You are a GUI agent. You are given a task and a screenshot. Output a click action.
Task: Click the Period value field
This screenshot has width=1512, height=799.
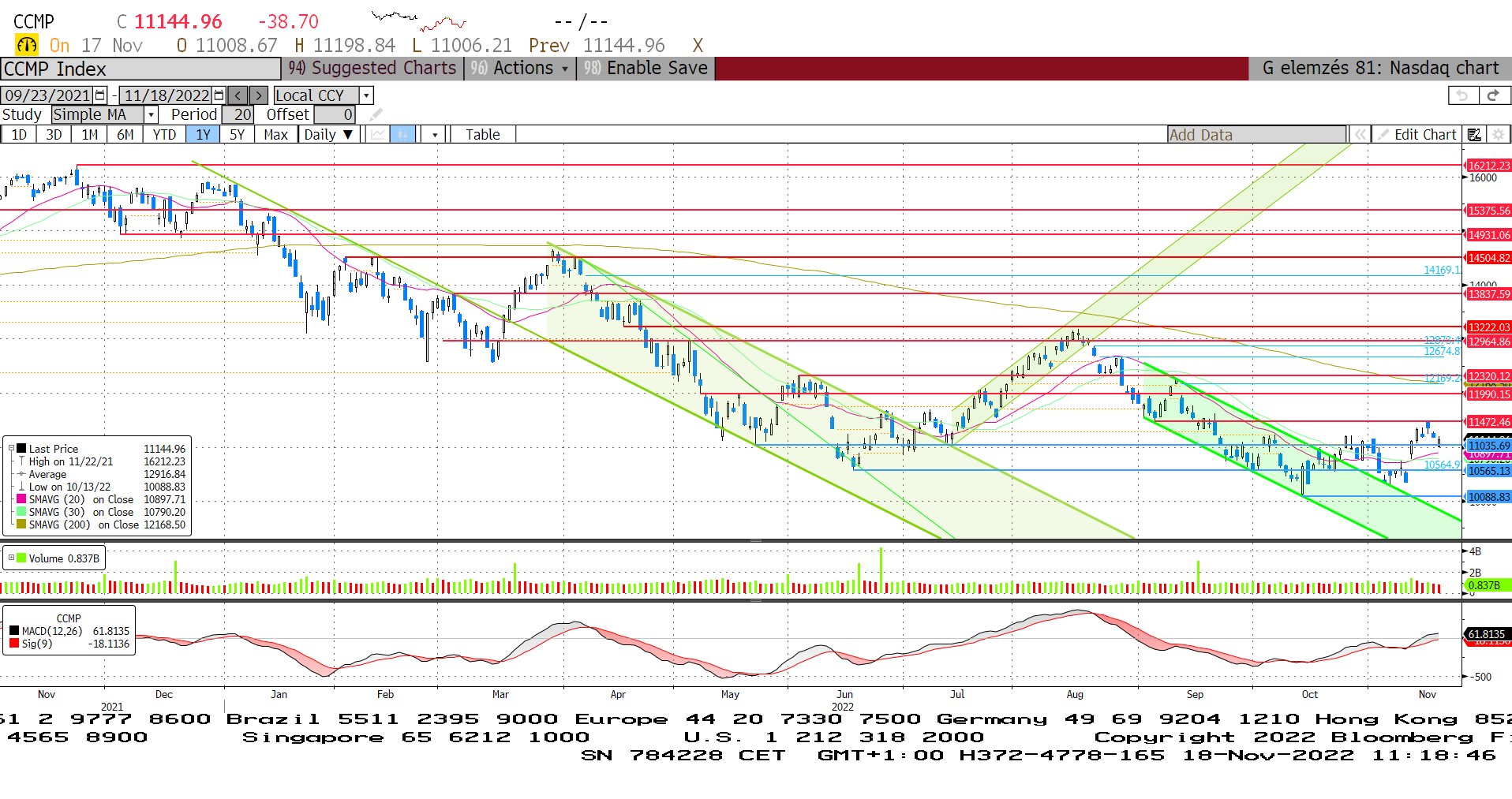[x=238, y=115]
